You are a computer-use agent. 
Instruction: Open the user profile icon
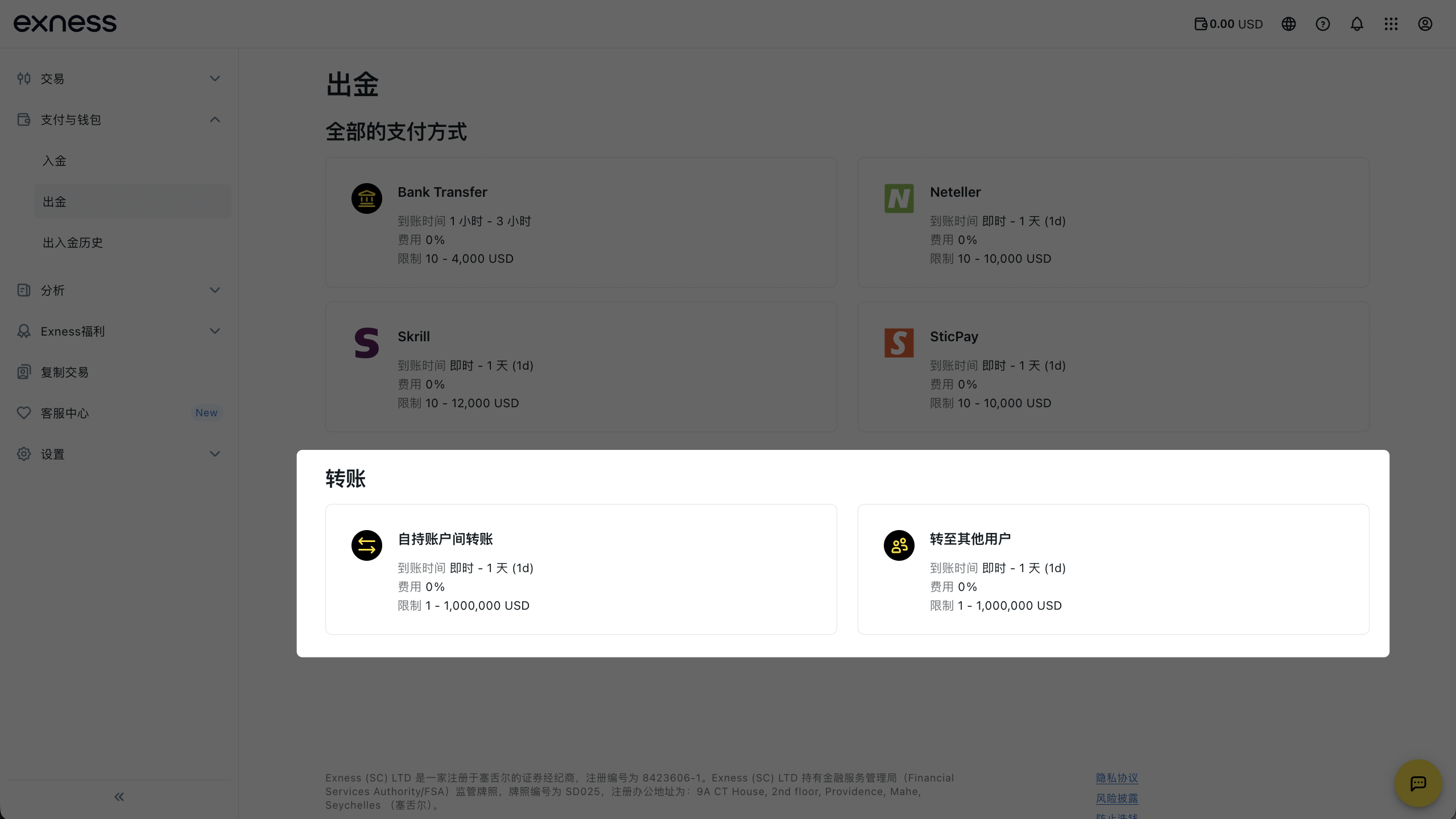[1425, 24]
